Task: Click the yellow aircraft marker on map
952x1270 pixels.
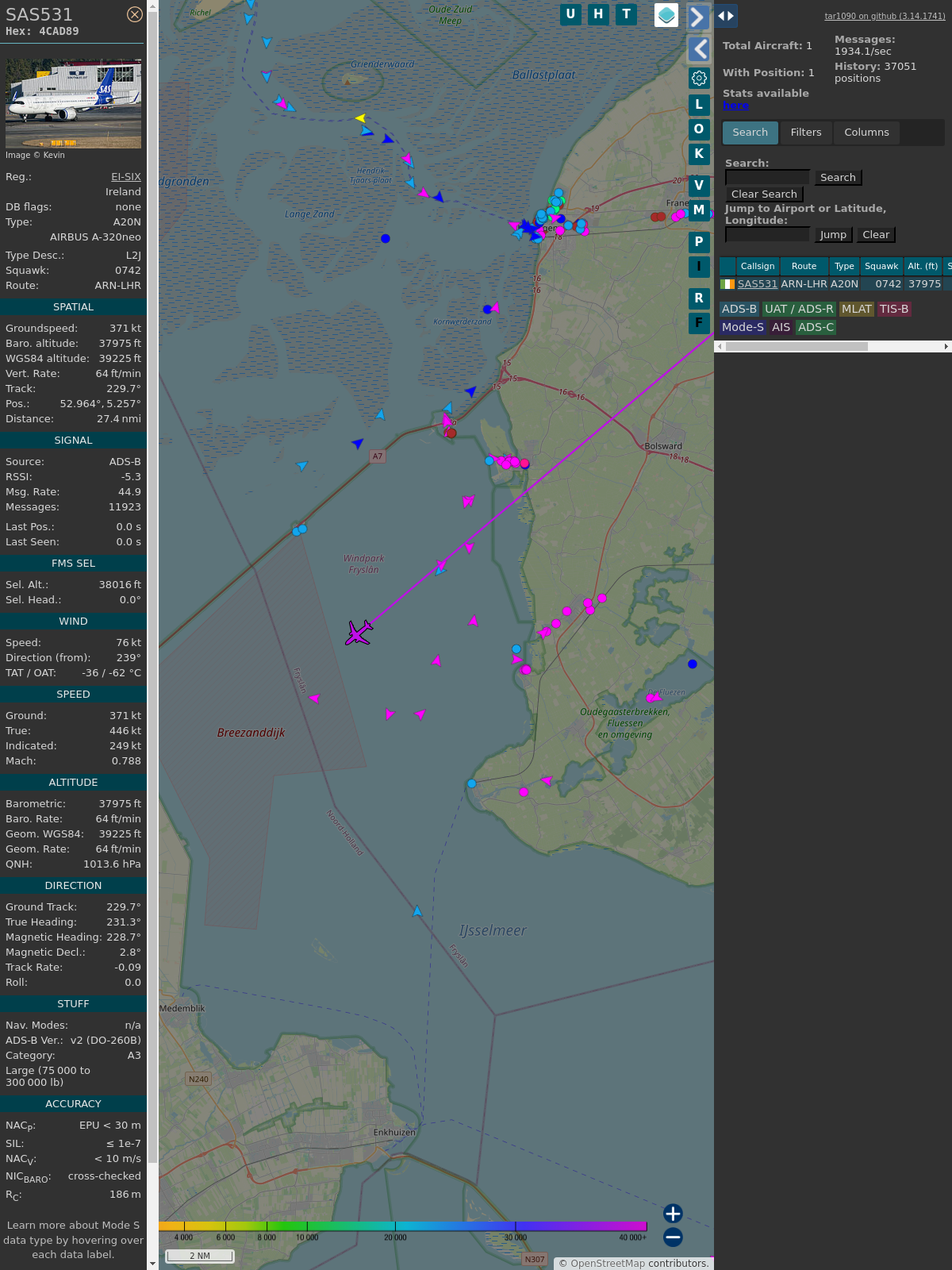Action: [x=360, y=118]
